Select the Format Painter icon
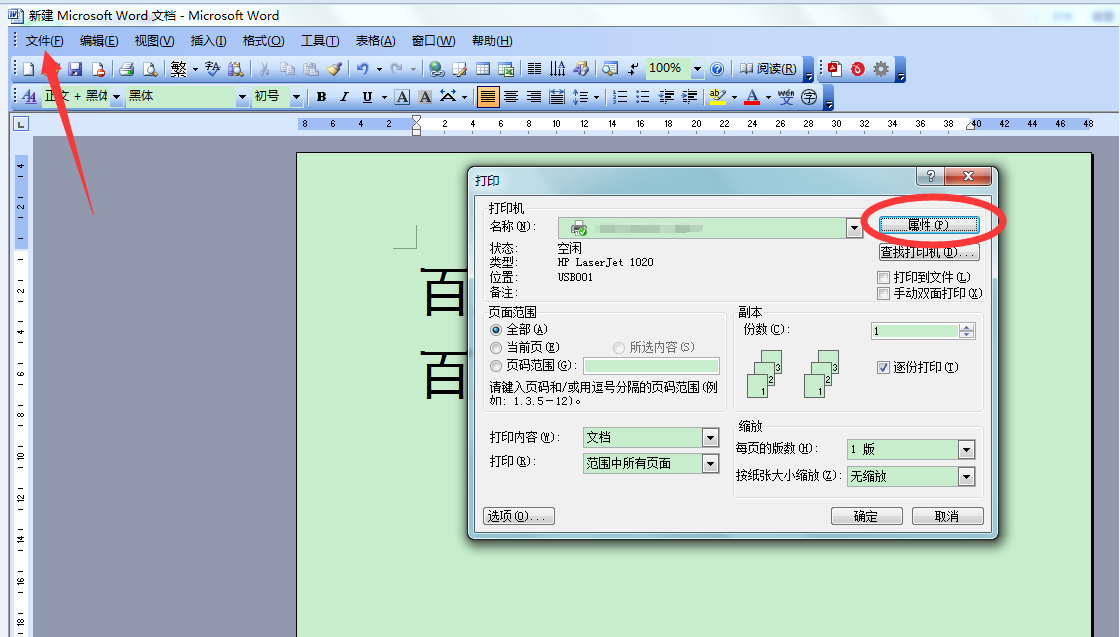The height and width of the screenshot is (637, 1120). tap(335, 69)
